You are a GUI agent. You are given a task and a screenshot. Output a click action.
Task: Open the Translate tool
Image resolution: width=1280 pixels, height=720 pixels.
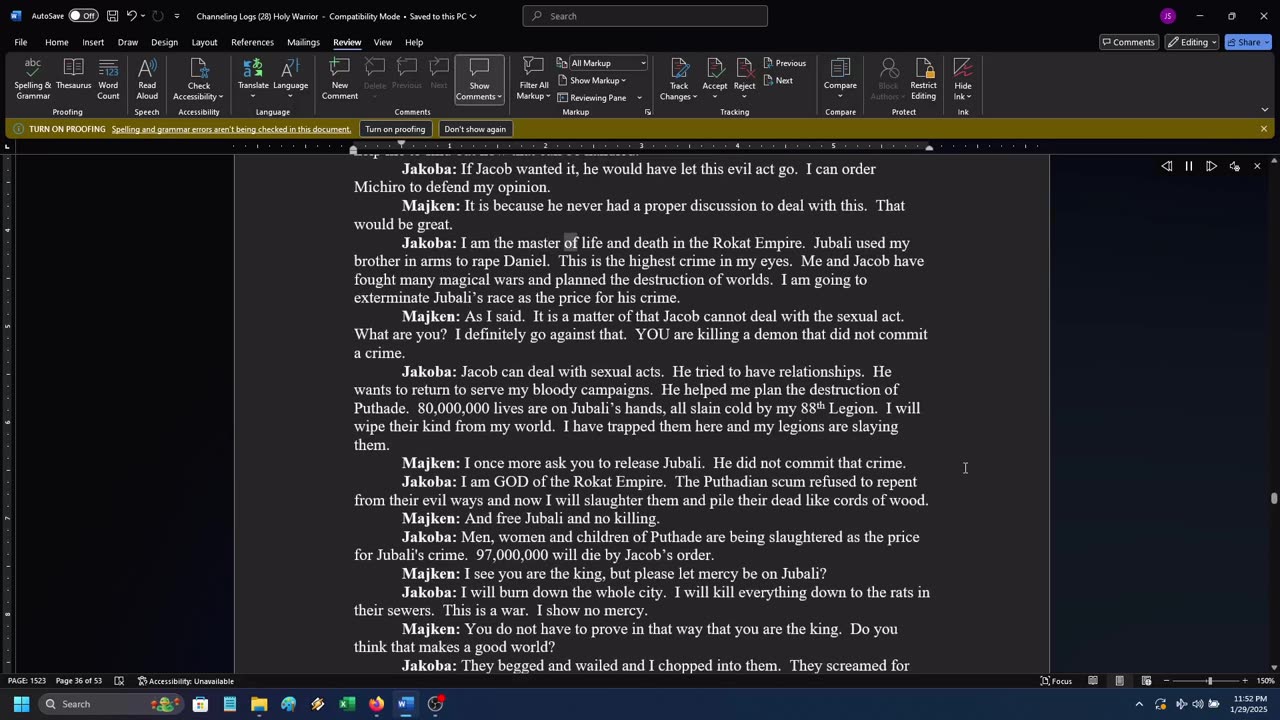click(x=253, y=79)
